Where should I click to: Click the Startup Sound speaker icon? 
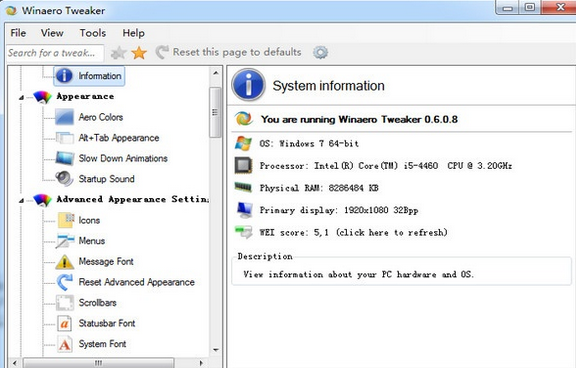point(65,179)
